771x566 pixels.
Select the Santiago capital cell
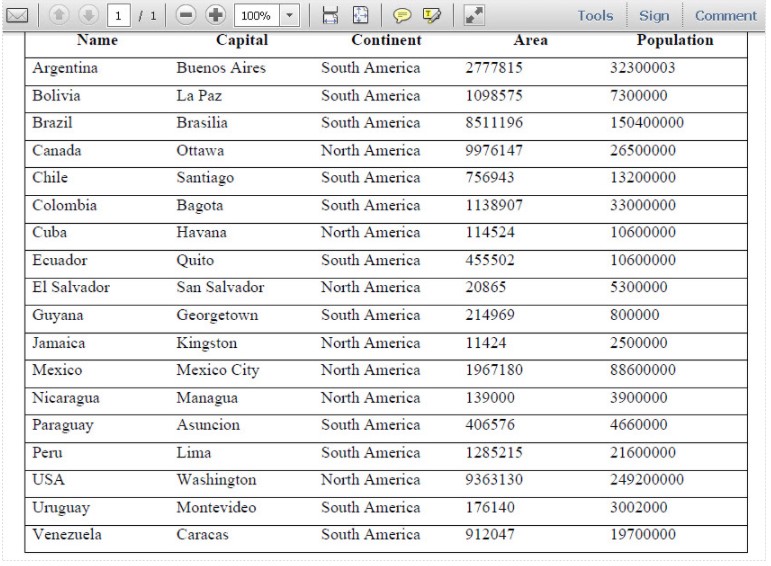205,178
